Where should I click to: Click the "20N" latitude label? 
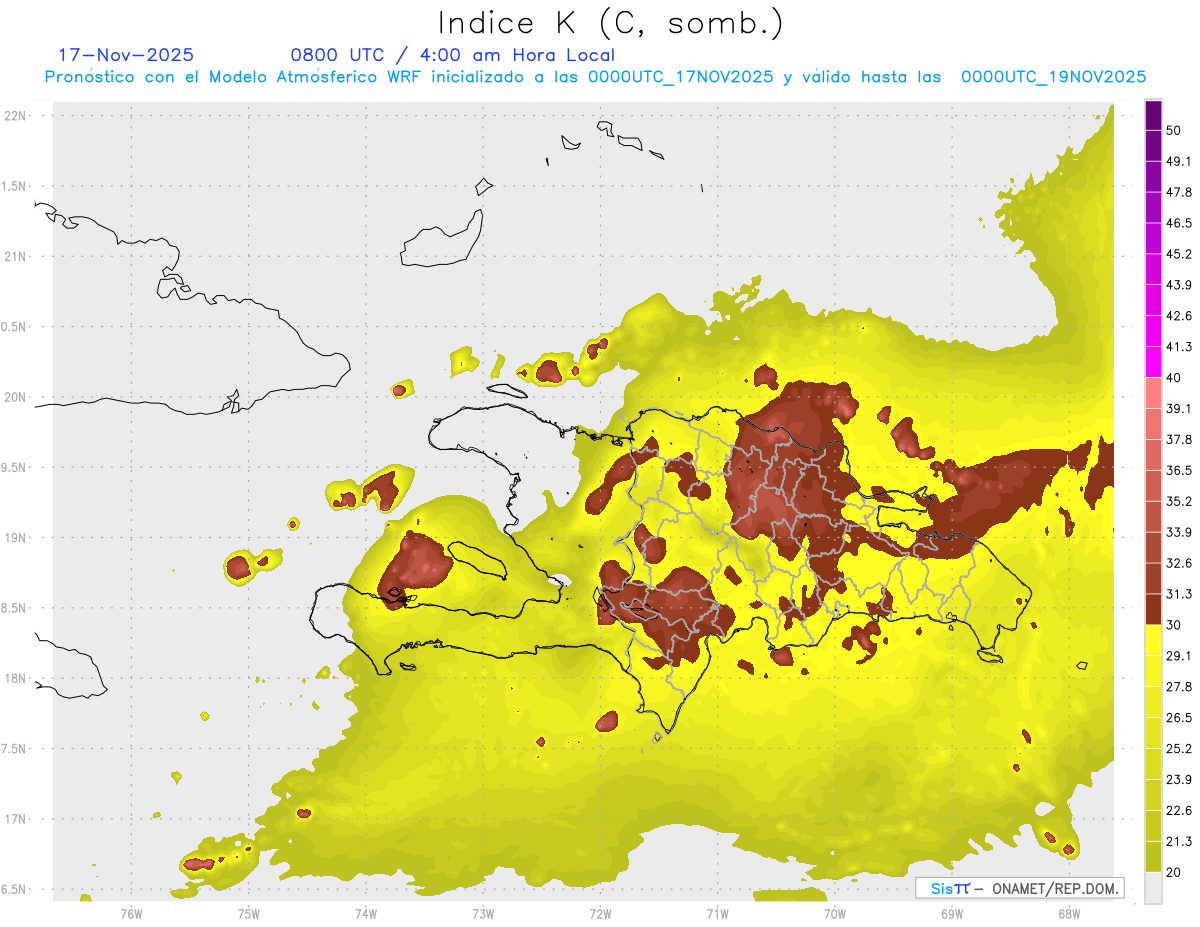click(x=16, y=397)
